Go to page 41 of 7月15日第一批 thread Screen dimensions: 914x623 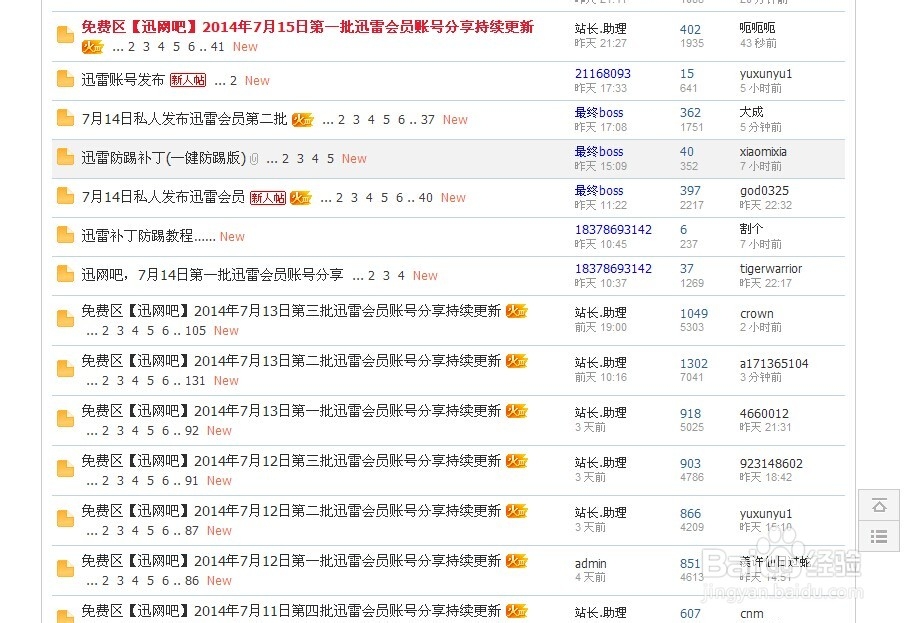coord(217,47)
